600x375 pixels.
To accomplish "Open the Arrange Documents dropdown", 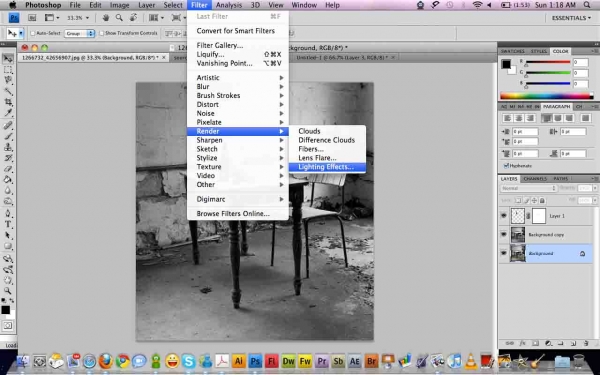I will tap(157, 18).
